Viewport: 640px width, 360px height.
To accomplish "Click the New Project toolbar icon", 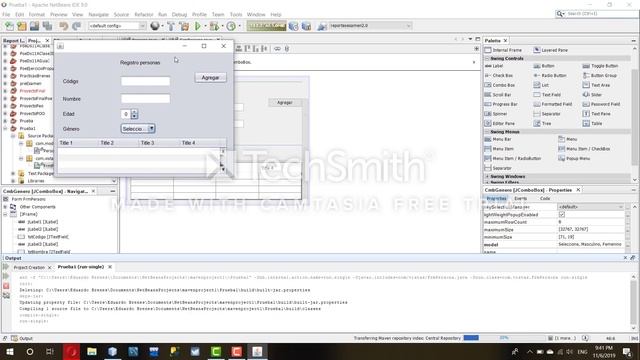I will [22, 26].
